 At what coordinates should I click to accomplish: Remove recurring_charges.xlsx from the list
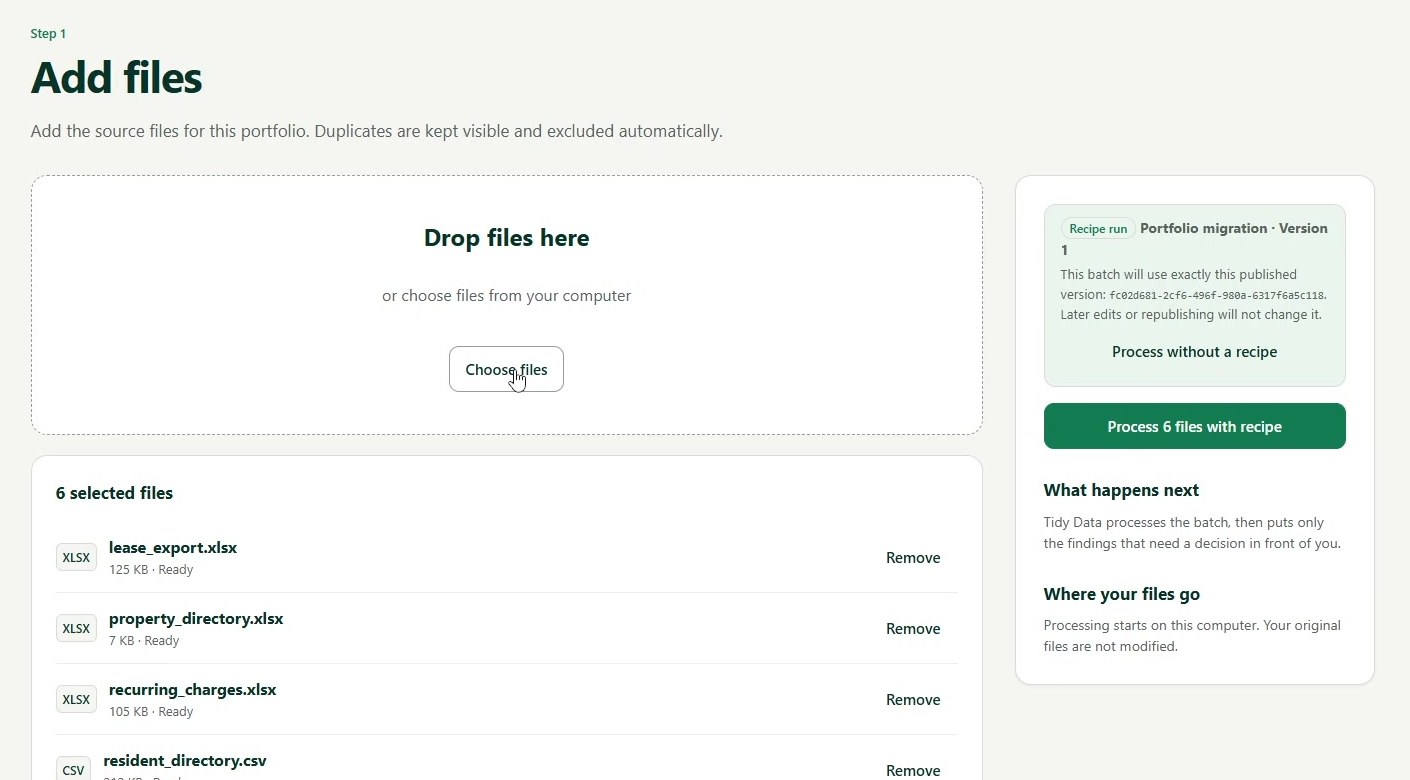click(913, 700)
